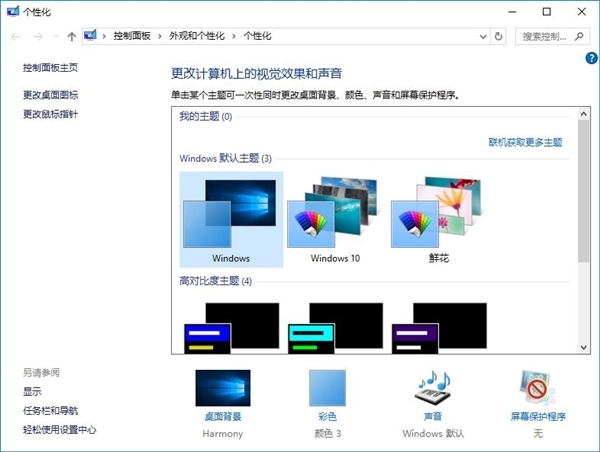Click 联机获取更多主题 link

525,143
